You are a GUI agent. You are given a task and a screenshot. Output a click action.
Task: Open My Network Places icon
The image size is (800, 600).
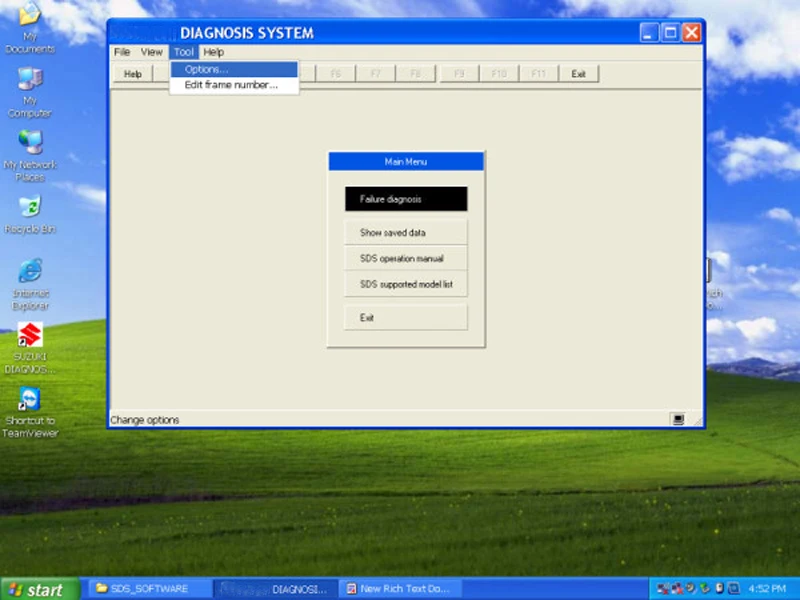coord(30,156)
